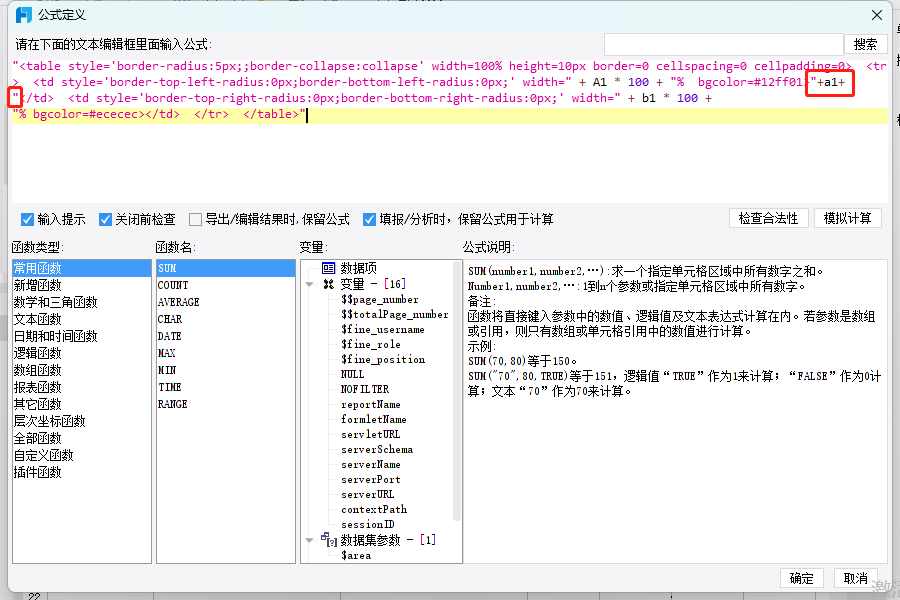The image size is (900, 600).
Task: Click the 变量 variables group icon
Action: pos(328,284)
